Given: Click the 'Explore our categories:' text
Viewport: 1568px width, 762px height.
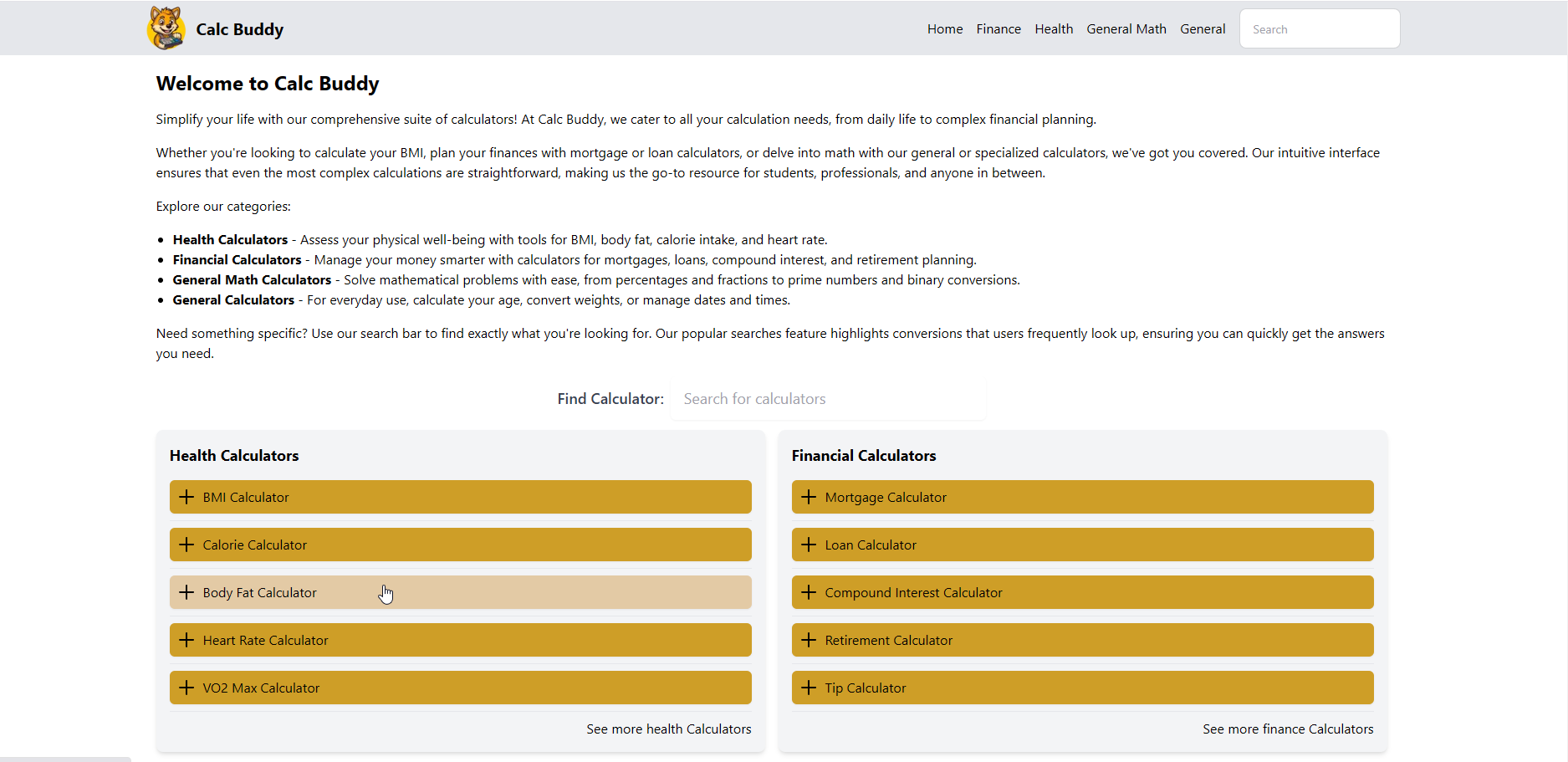Looking at the screenshot, I should click(x=223, y=206).
